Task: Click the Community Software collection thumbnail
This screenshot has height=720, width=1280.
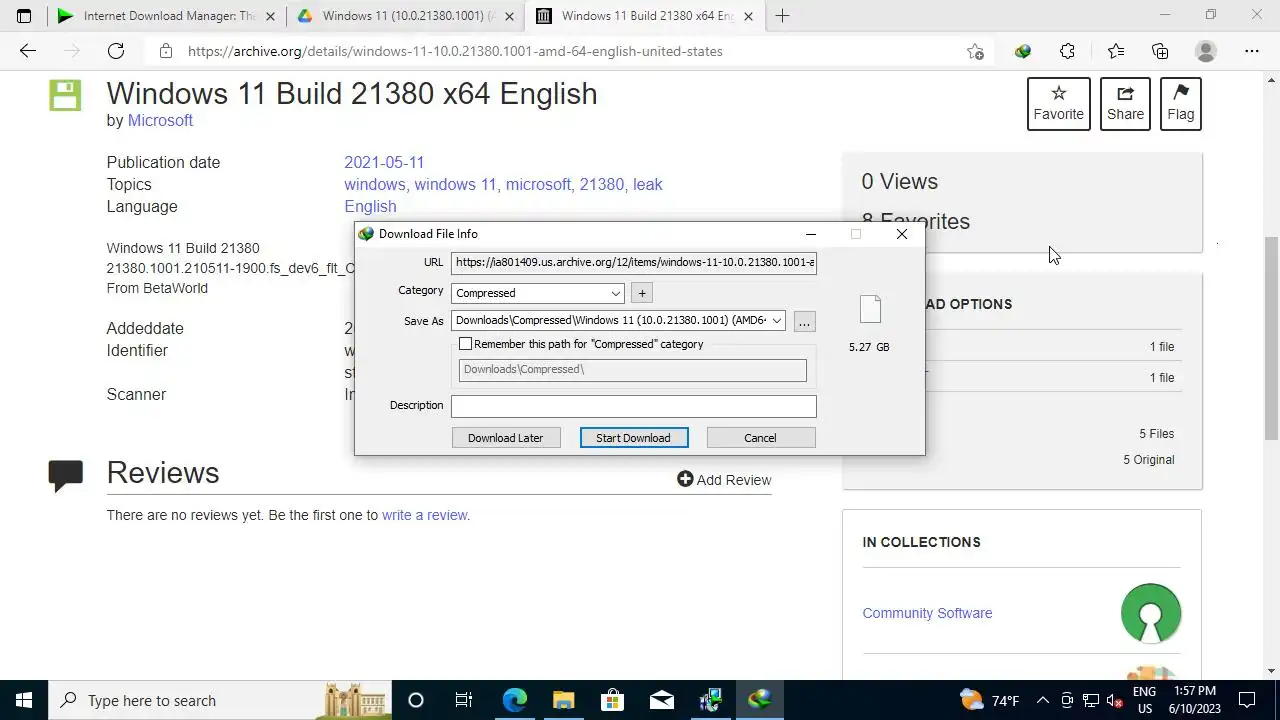Action: [x=1151, y=613]
